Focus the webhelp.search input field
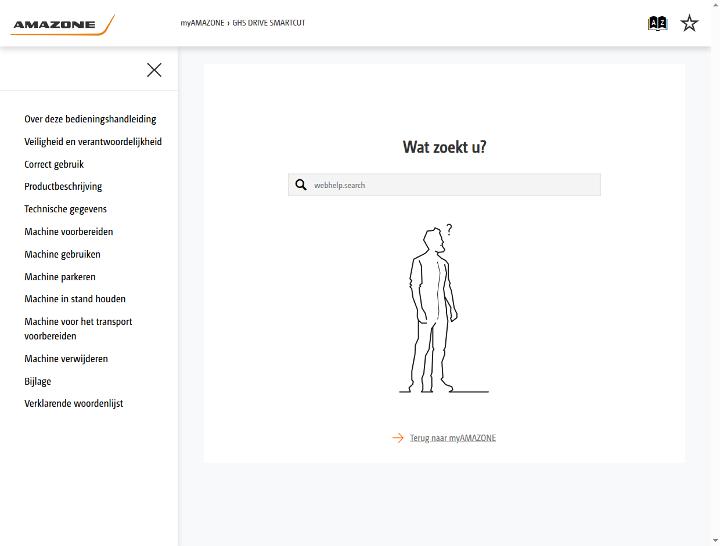 pos(444,185)
